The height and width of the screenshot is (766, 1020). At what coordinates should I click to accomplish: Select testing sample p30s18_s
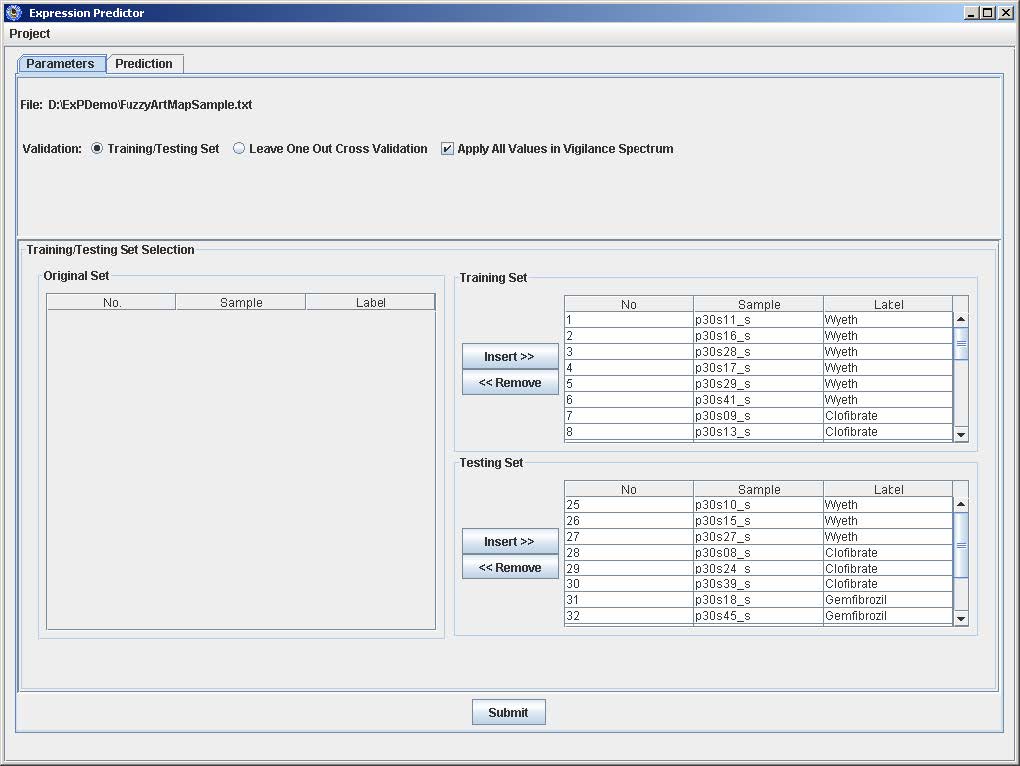click(758, 600)
